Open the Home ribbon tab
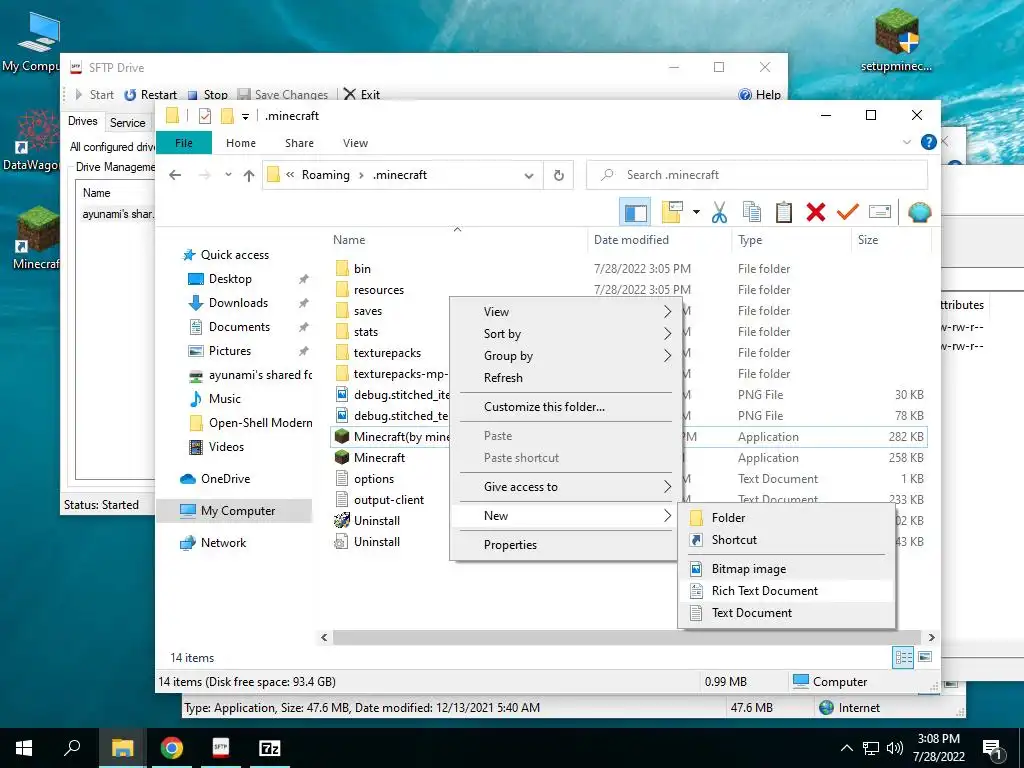Viewport: 1024px width, 768px height. pos(241,143)
